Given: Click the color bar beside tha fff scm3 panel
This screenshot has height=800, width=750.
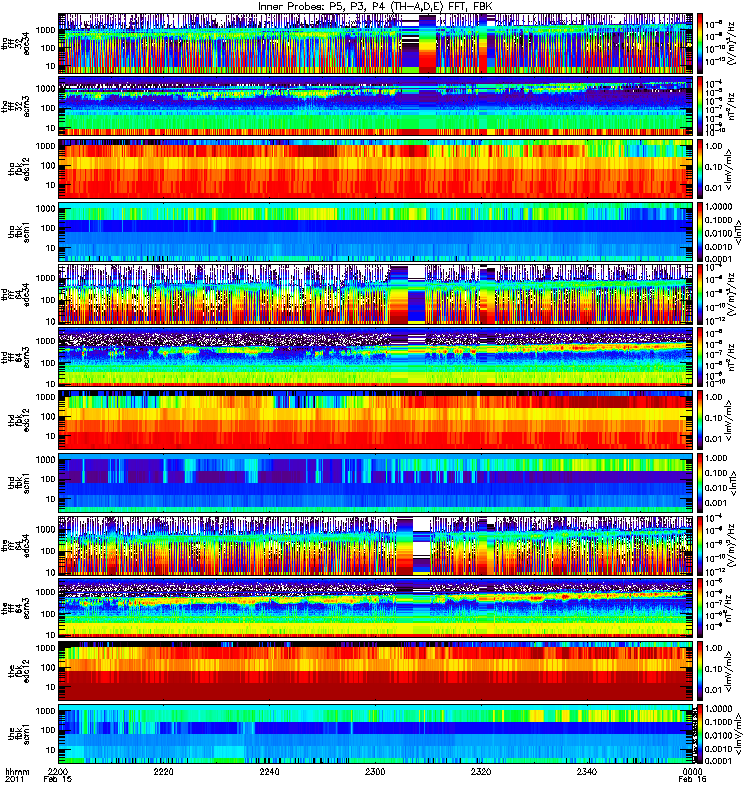Looking at the screenshot, I should [700, 106].
